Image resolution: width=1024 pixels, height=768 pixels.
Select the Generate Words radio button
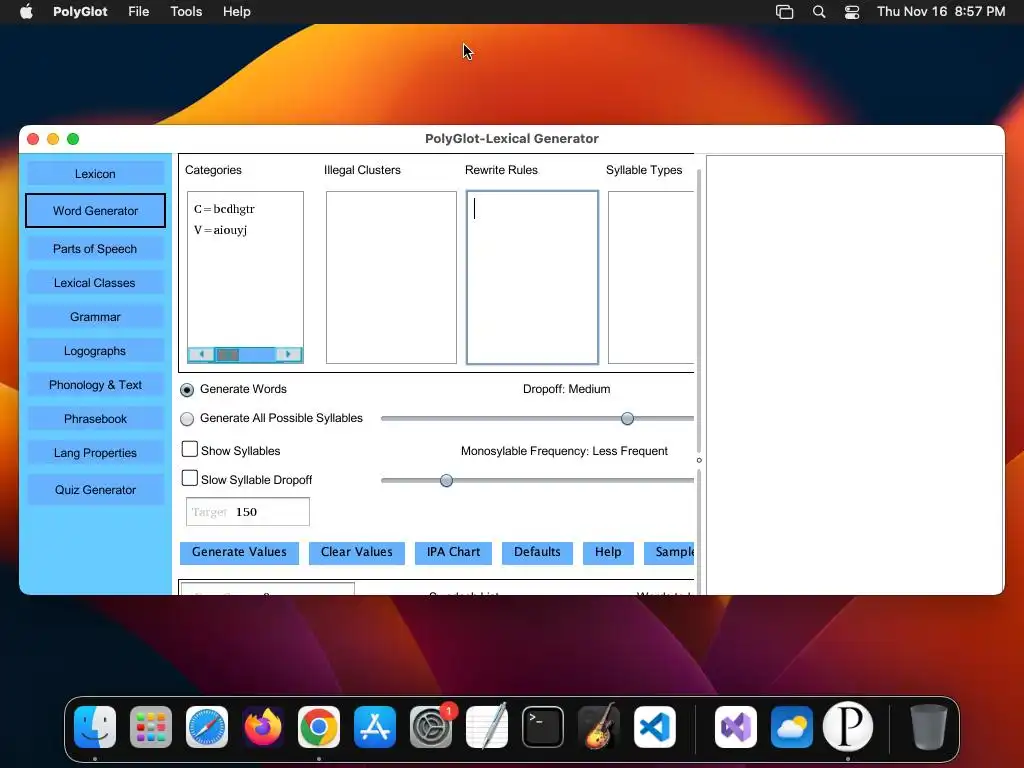click(187, 390)
